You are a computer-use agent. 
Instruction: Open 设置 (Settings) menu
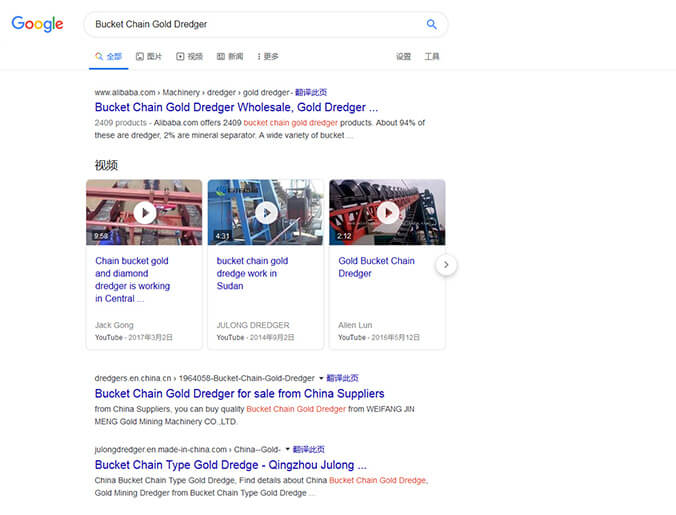pos(404,56)
